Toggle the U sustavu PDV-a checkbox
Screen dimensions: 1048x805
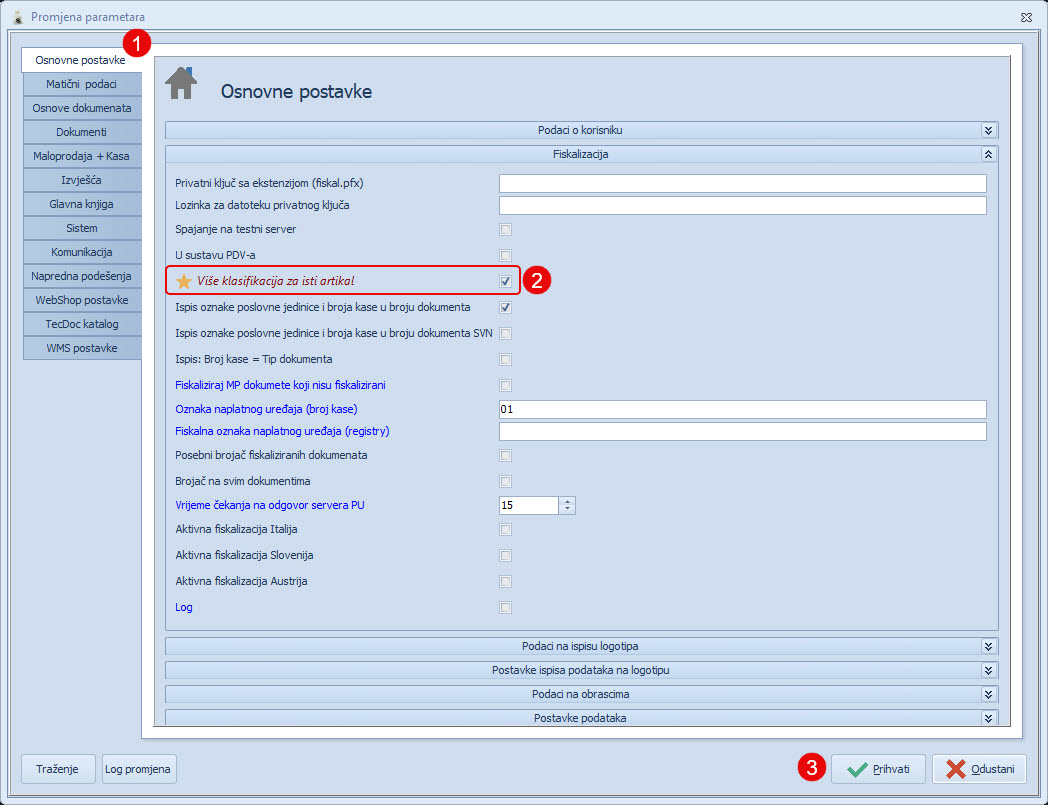click(x=506, y=256)
